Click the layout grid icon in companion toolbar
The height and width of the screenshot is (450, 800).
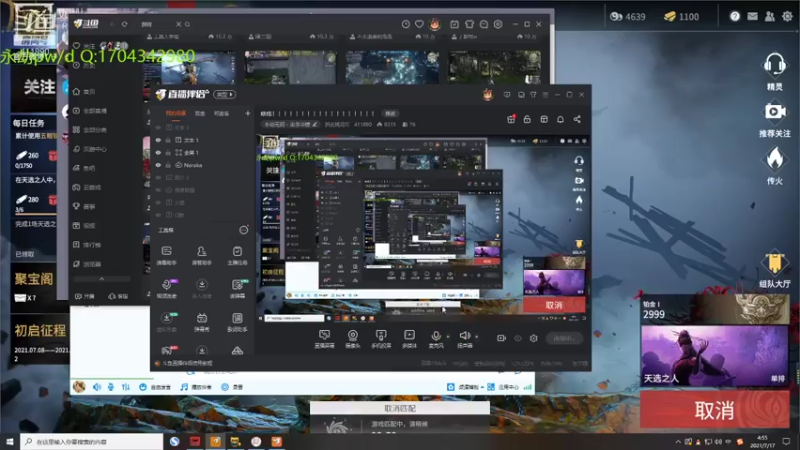[544, 119]
